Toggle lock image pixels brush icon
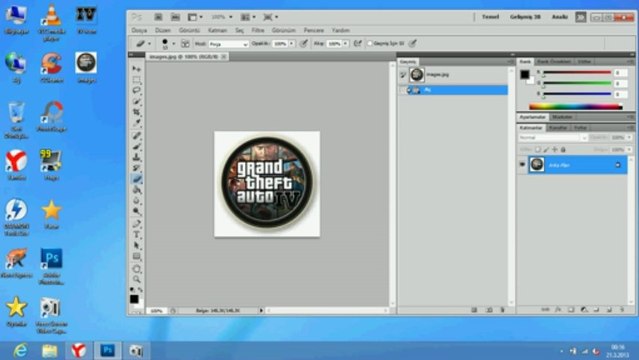 [546, 150]
